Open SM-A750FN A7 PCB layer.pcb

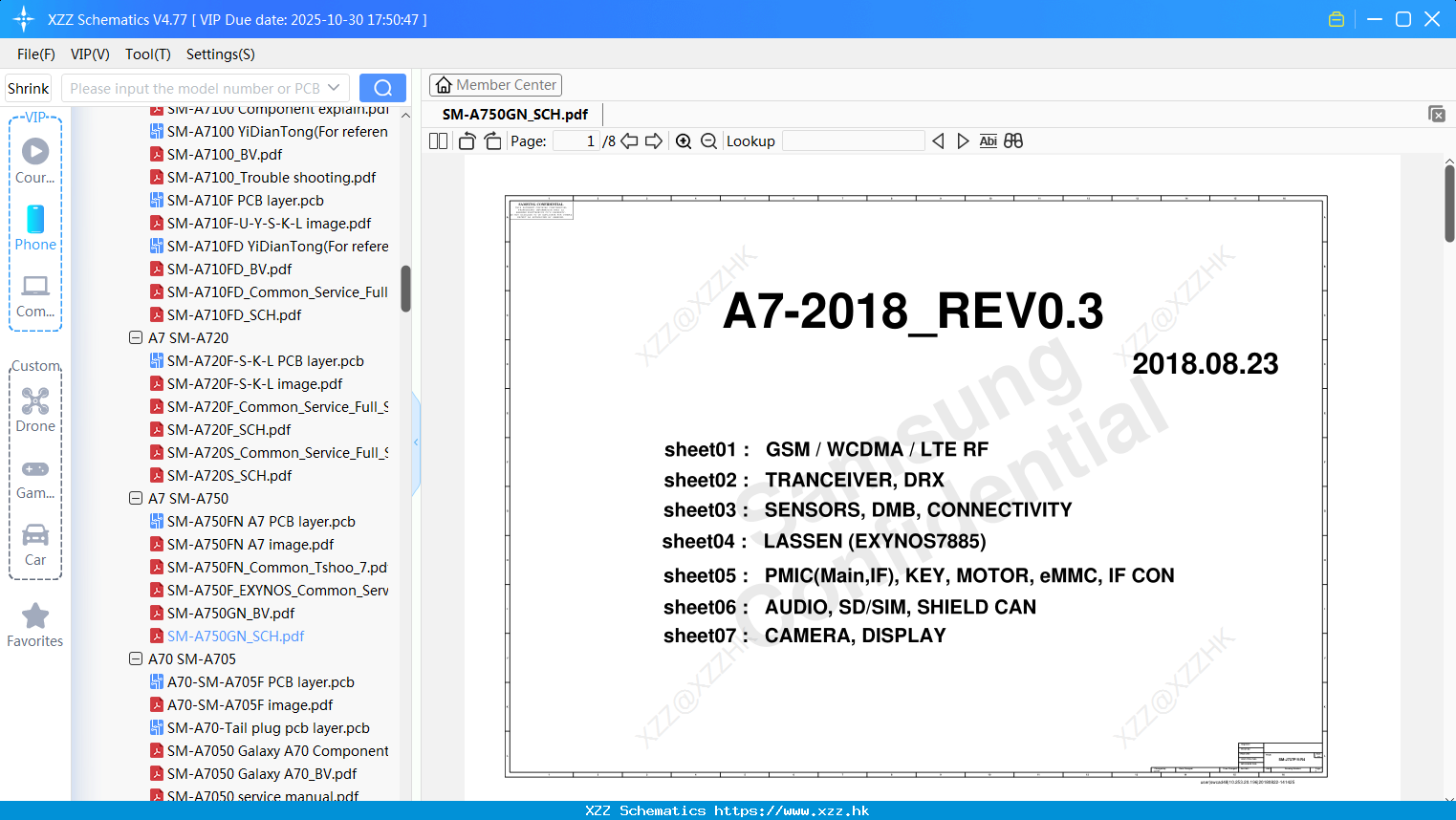[261, 521]
